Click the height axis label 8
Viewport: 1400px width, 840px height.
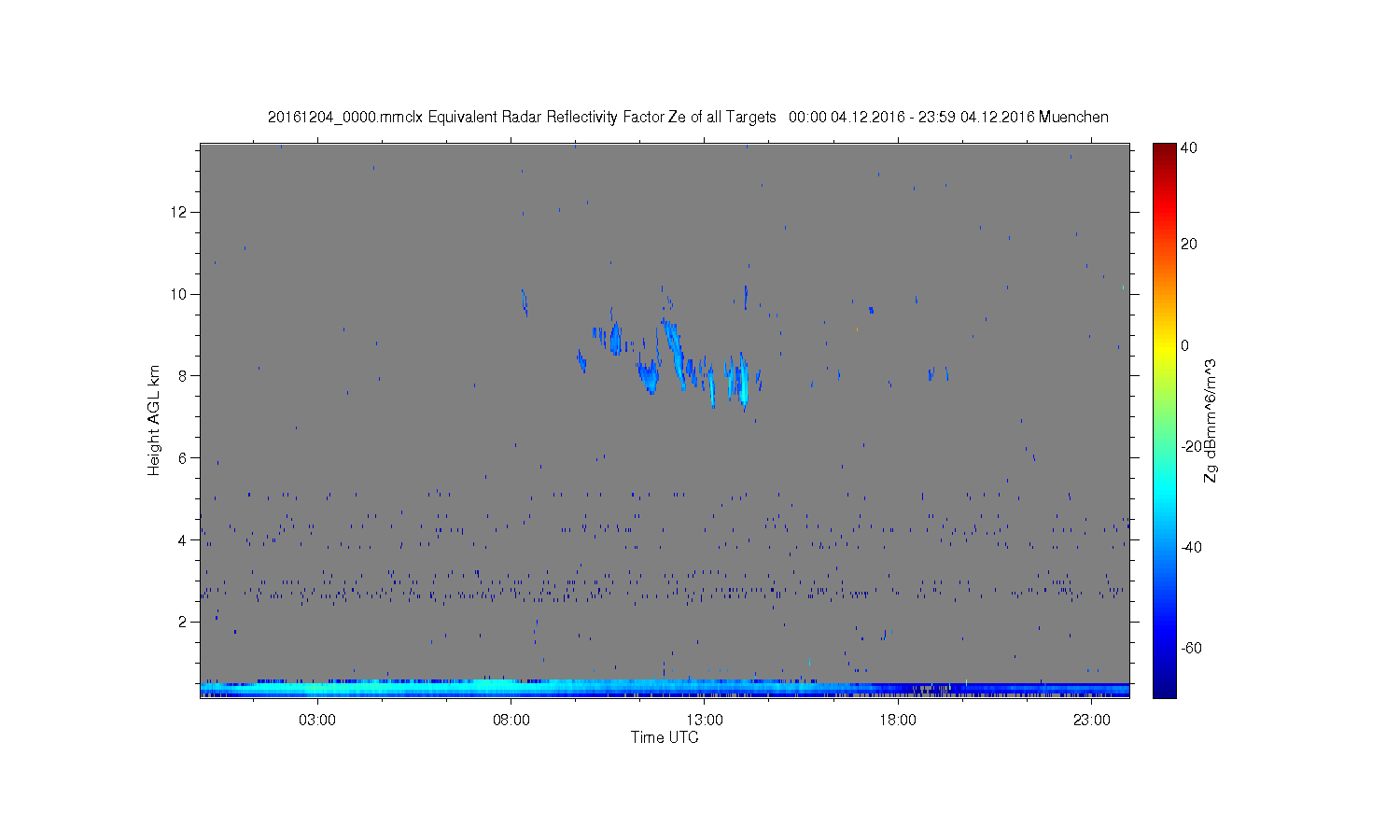(x=183, y=376)
